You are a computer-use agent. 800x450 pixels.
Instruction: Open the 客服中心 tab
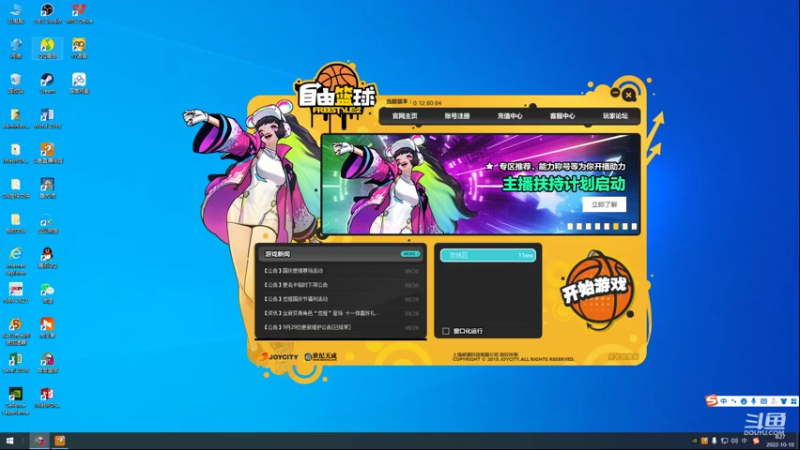click(562, 116)
